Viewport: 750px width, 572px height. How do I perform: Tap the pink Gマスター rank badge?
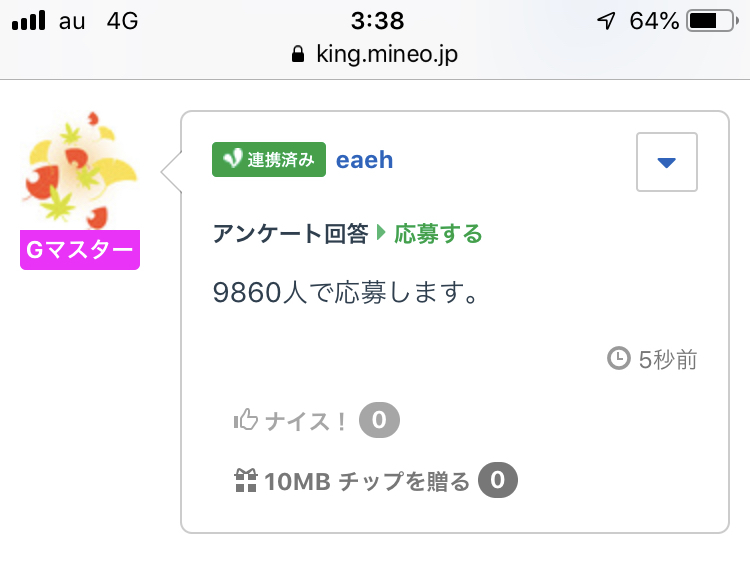coord(80,250)
